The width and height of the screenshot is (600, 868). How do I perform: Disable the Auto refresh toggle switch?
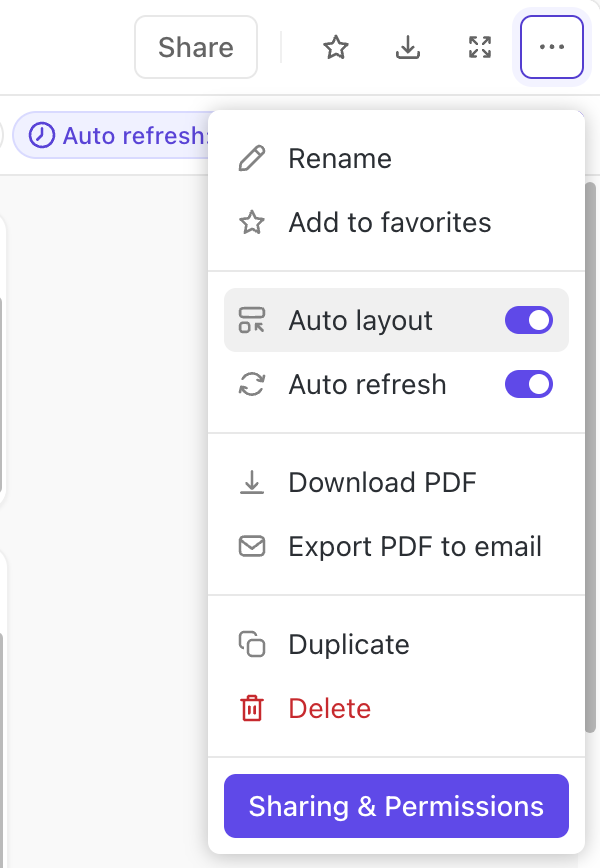(528, 385)
